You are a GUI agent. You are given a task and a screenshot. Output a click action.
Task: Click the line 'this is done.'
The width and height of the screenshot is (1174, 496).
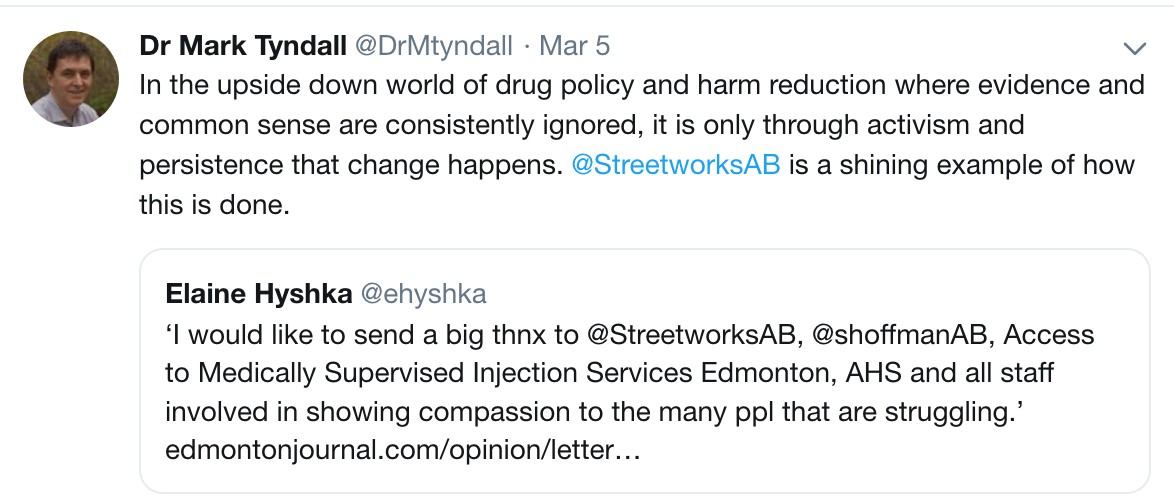pyautogui.click(x=214, y=204)
